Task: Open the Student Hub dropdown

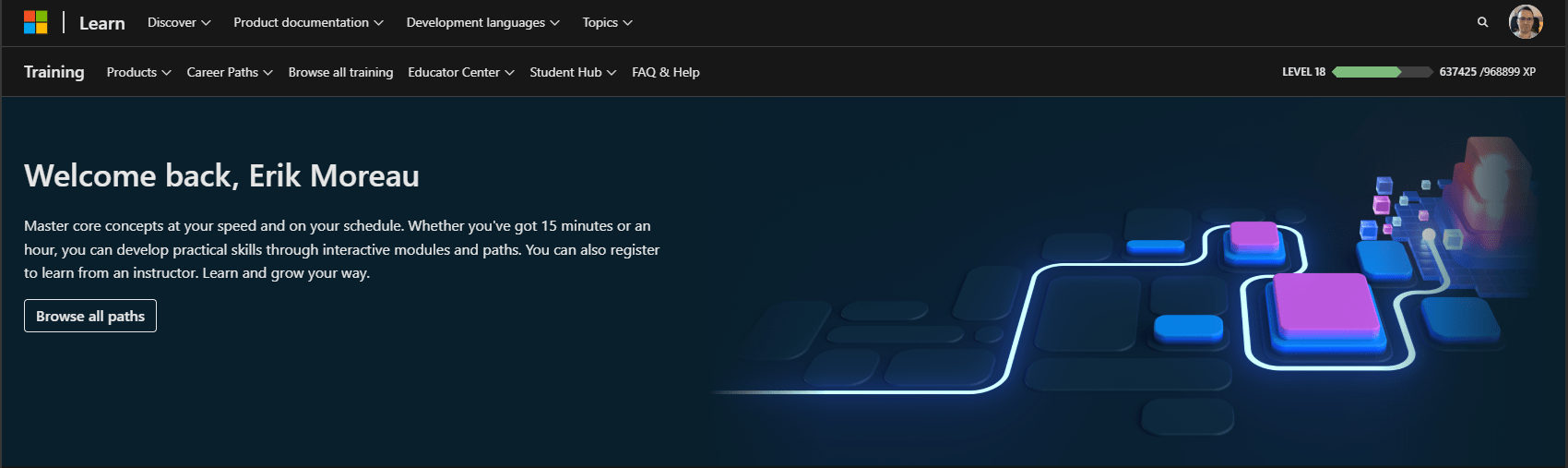Action: coord(573,72)
